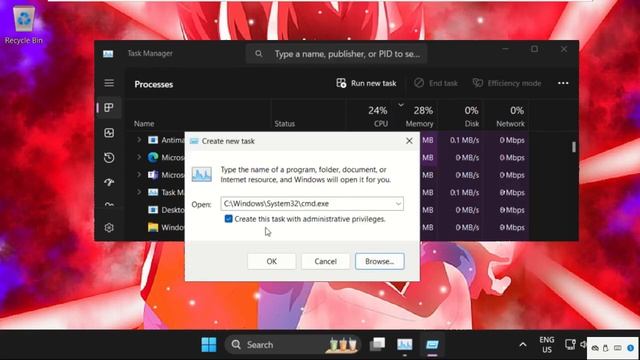Click the sort chevron above Memory column

coord(401,105)
